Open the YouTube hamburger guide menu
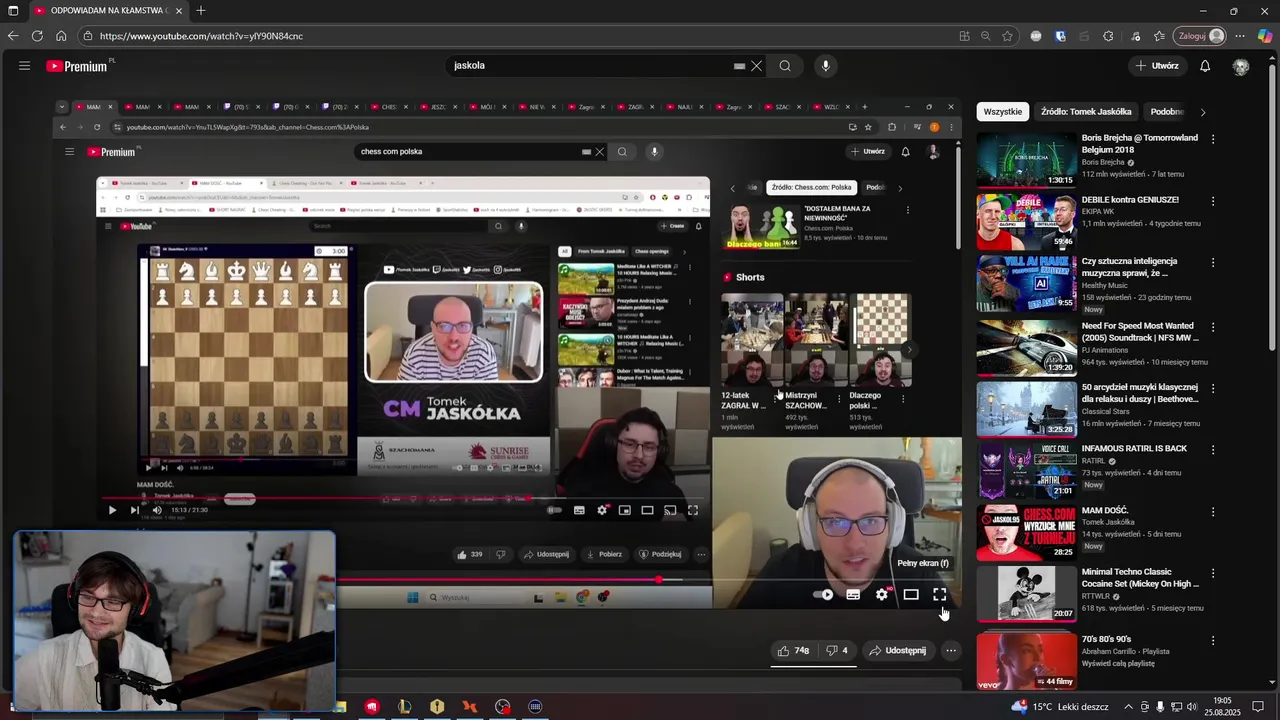 coord(24,66)
